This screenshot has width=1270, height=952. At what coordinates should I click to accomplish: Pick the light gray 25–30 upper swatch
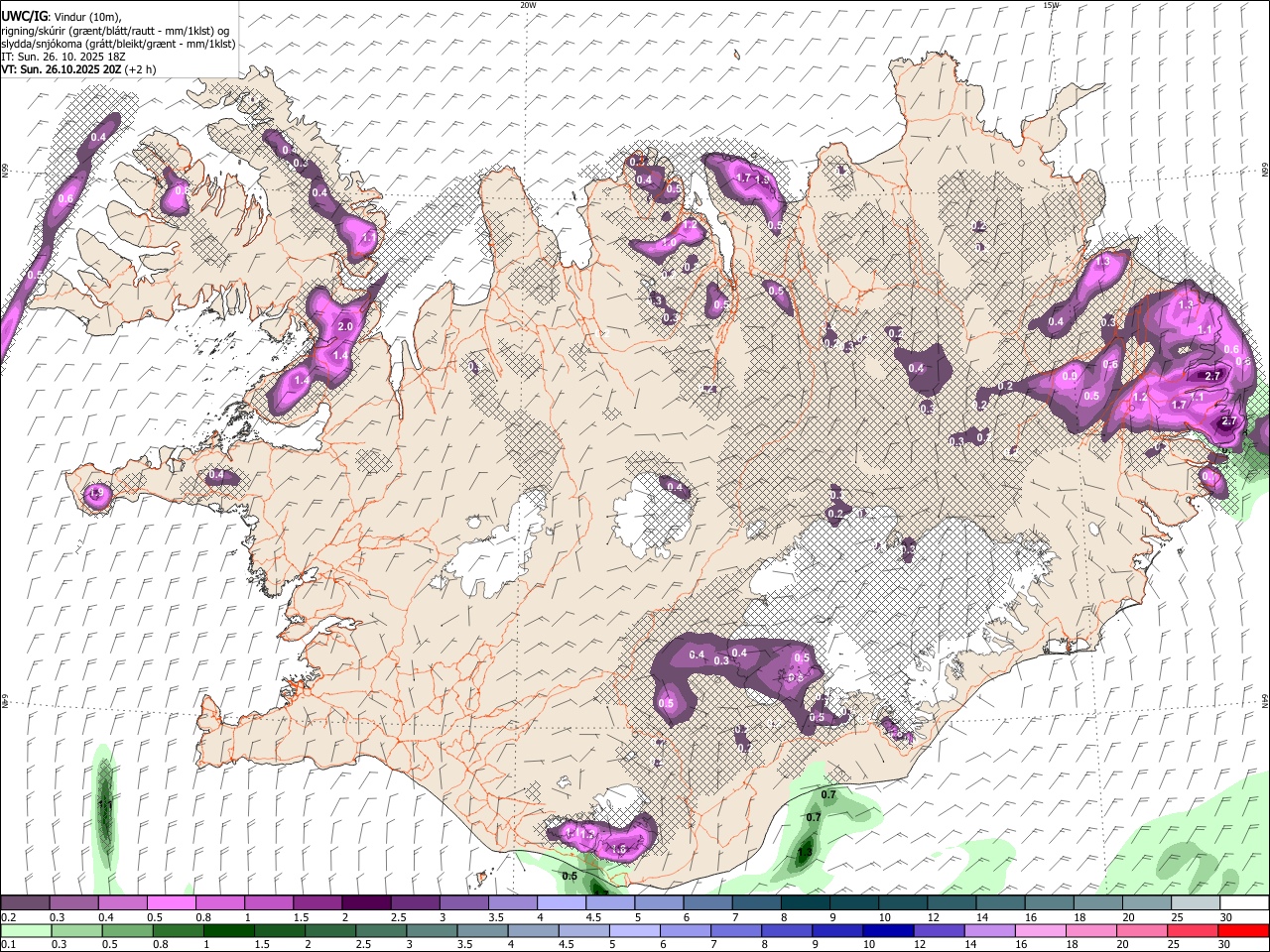tap(1195, 903)
